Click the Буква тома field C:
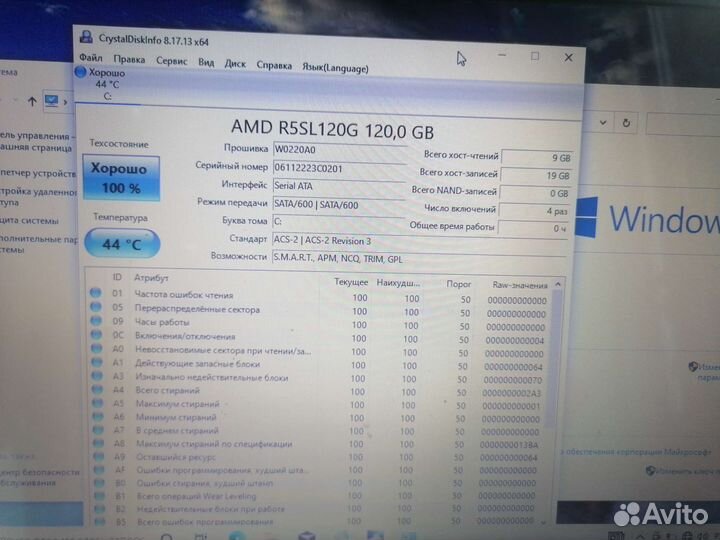 [338, 222]
